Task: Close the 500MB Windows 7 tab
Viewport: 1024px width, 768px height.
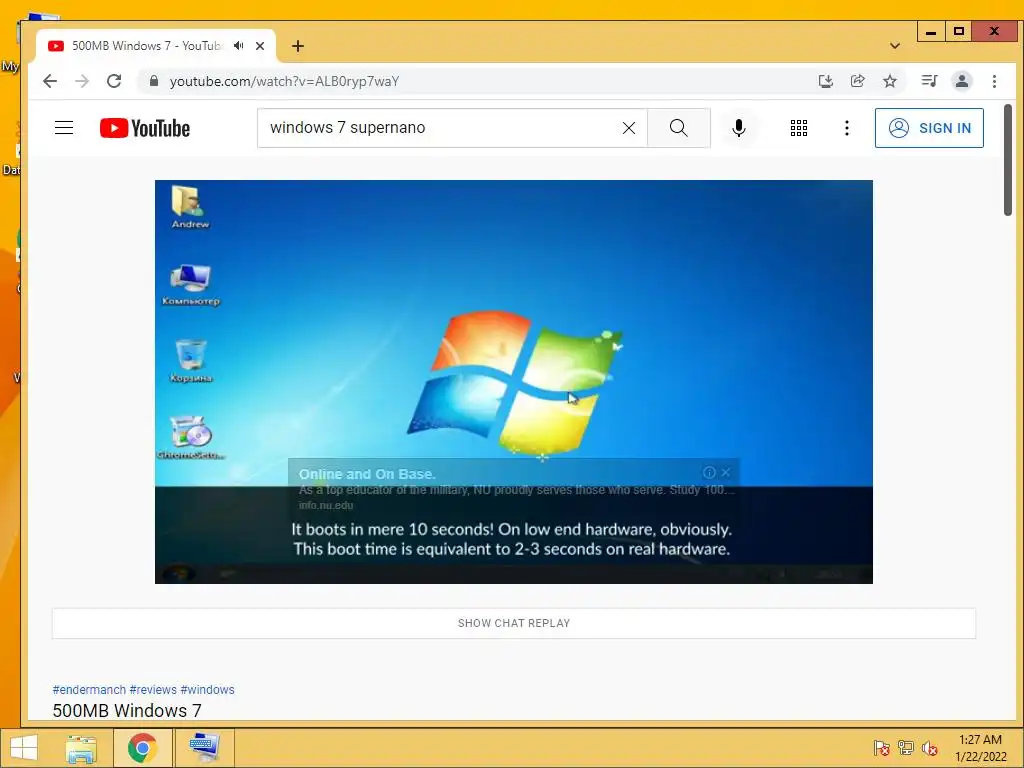Action: (x=260, y=46)
